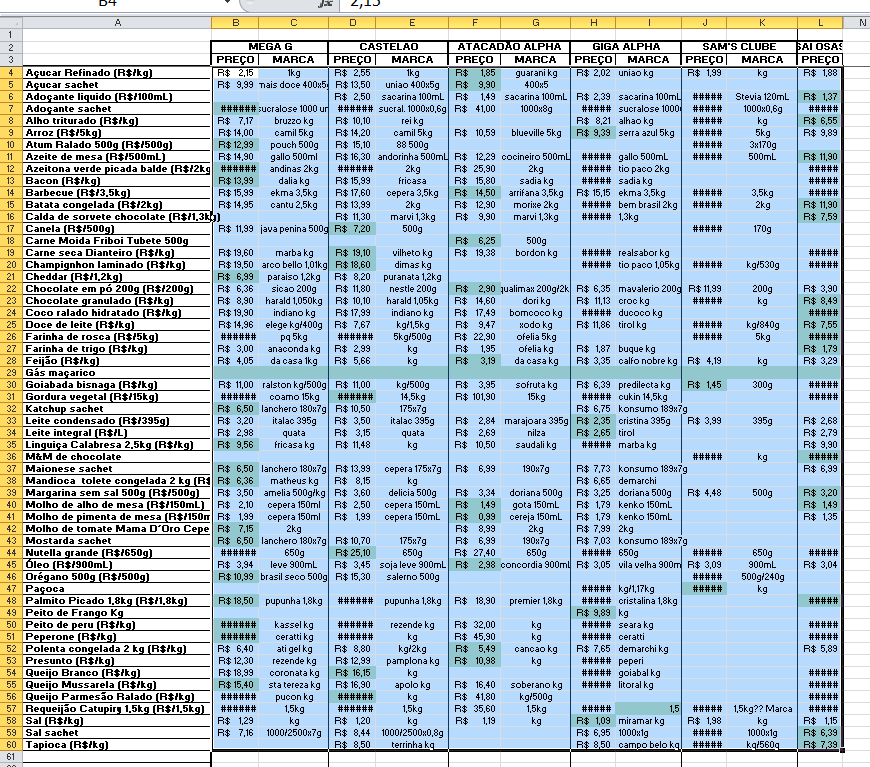Click the SAM'S CLUBE heading cell

(739, 47)
